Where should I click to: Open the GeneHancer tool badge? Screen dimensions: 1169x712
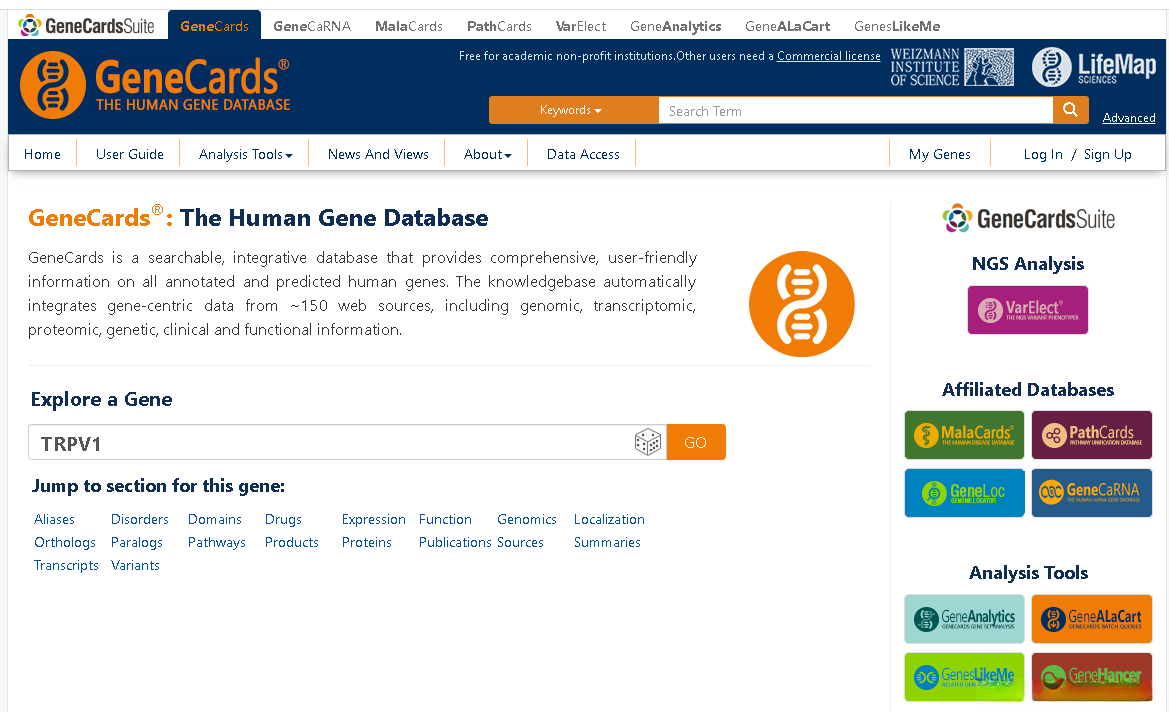pos(1091,677)
